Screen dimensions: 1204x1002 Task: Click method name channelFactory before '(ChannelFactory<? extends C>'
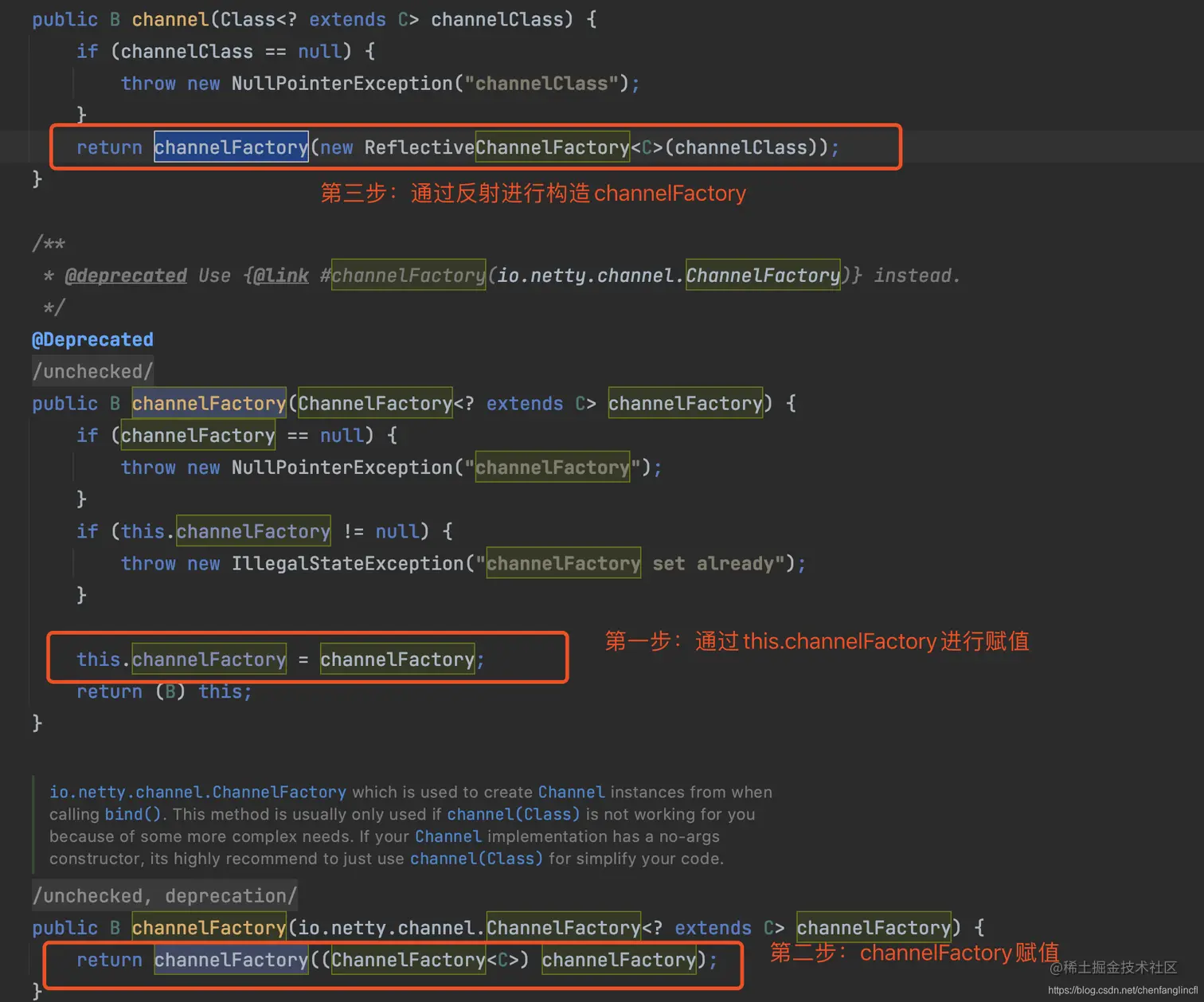click(209, 403)
